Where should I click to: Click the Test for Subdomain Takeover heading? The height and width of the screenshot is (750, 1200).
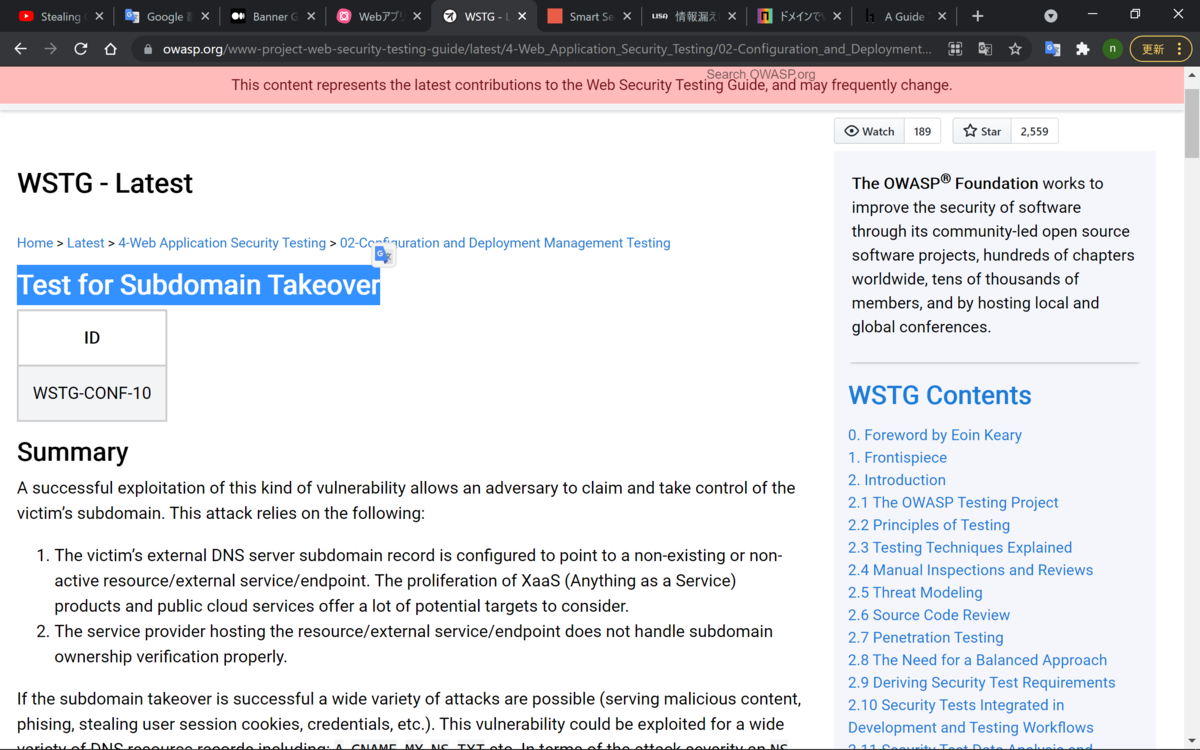click(198, 285)
